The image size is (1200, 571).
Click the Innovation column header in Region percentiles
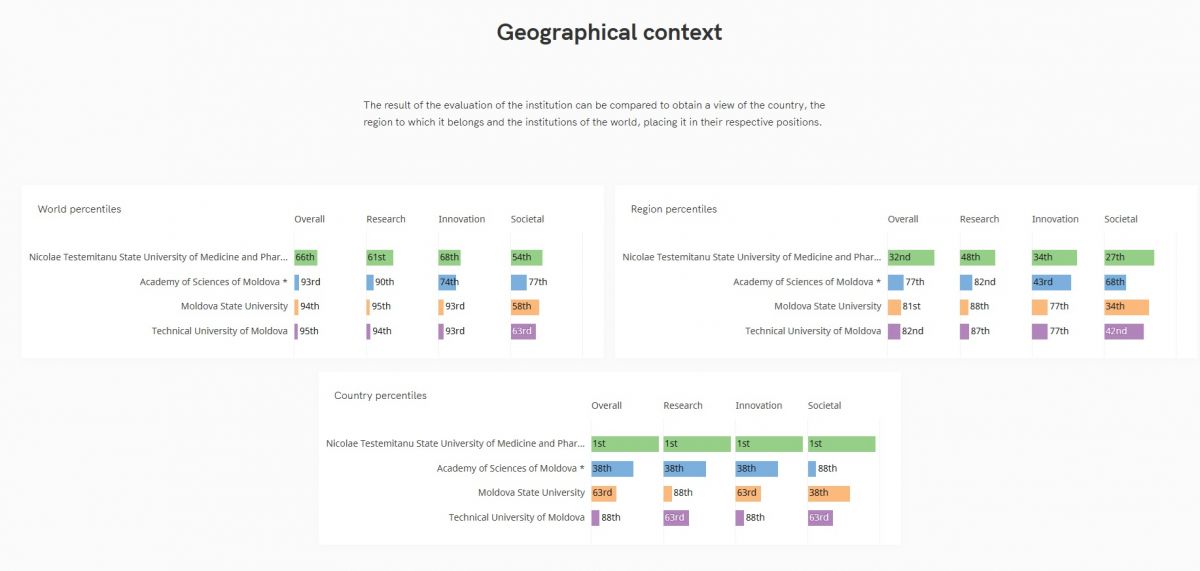point(1055,219)
